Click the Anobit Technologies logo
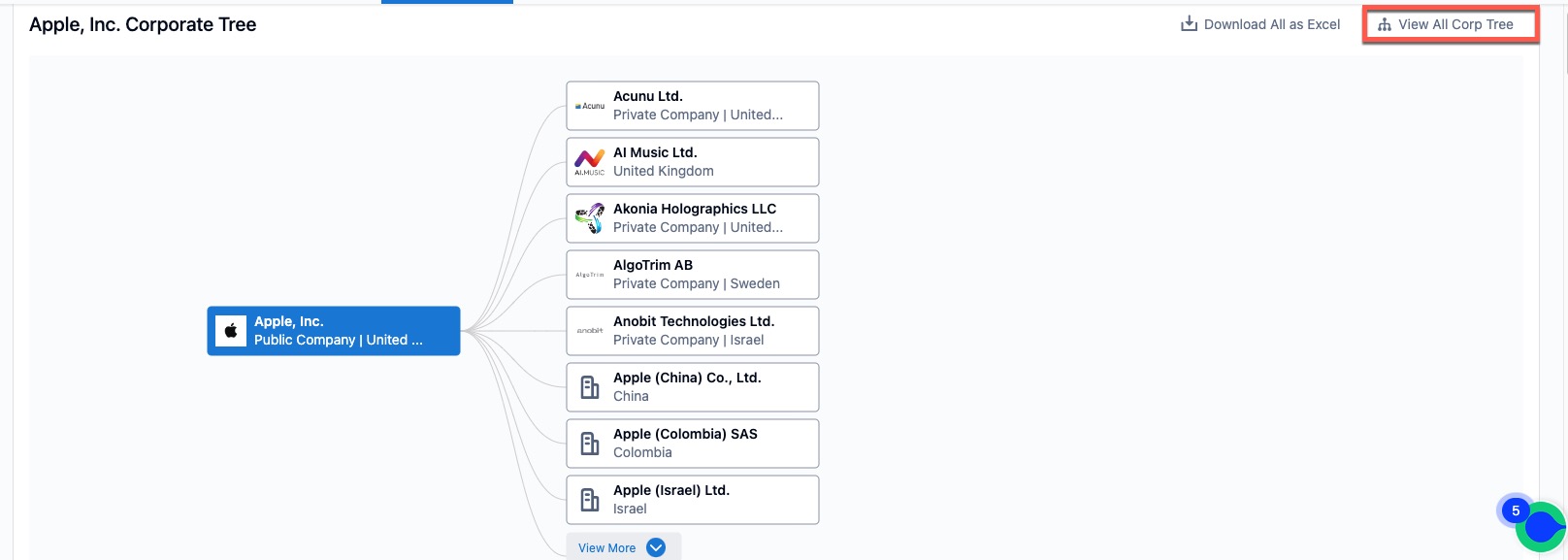Viewport: 1568px width, 560px height. [x=589, y=331]
